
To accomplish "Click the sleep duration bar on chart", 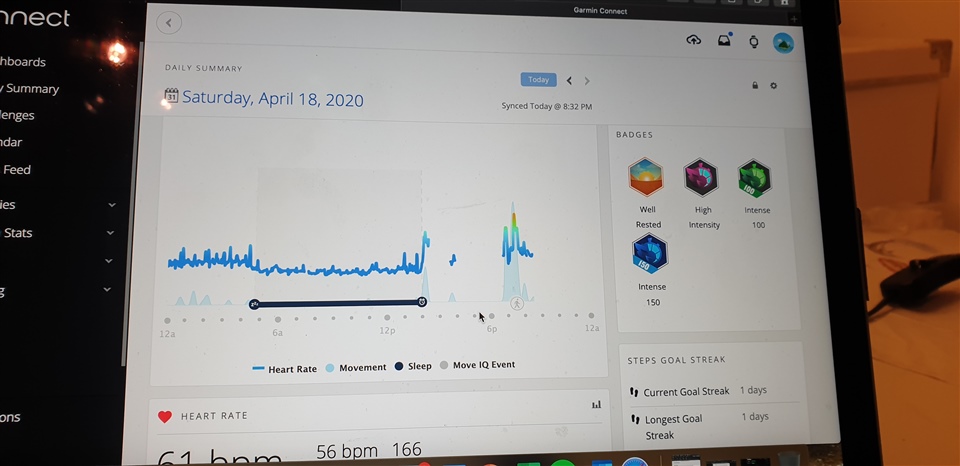I will (x=338, y=303).
